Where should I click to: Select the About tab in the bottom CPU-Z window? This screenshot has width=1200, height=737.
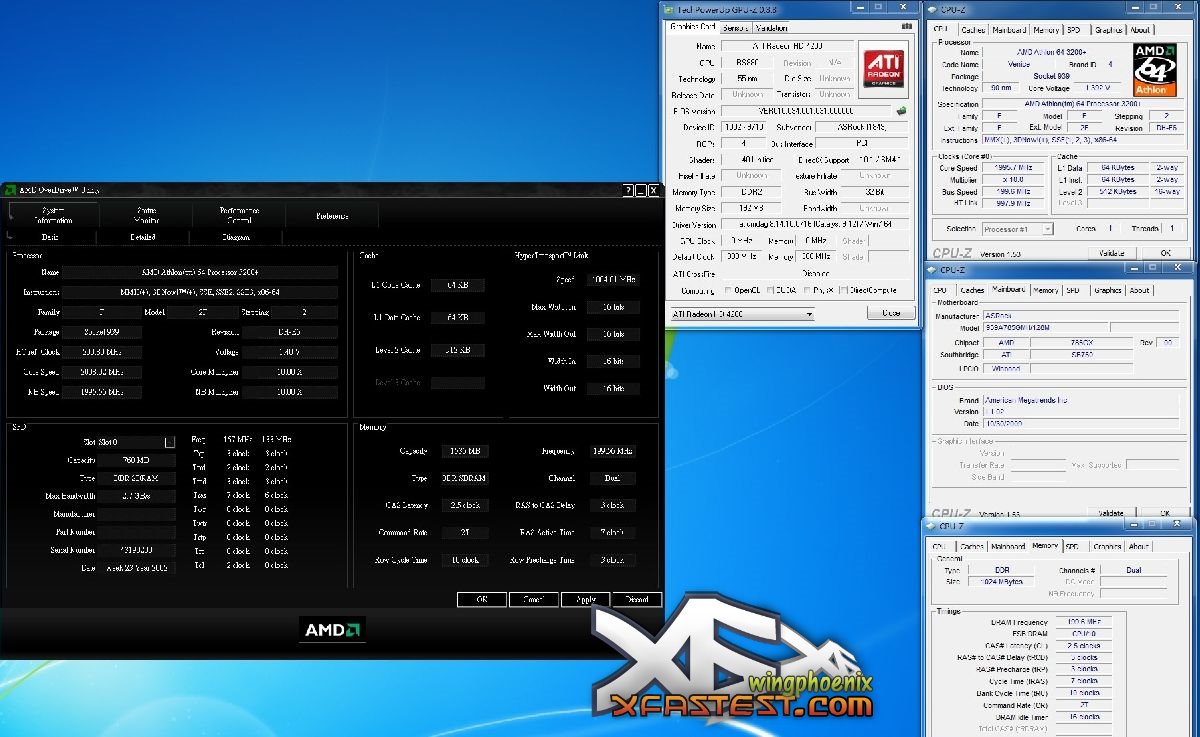1140,547
